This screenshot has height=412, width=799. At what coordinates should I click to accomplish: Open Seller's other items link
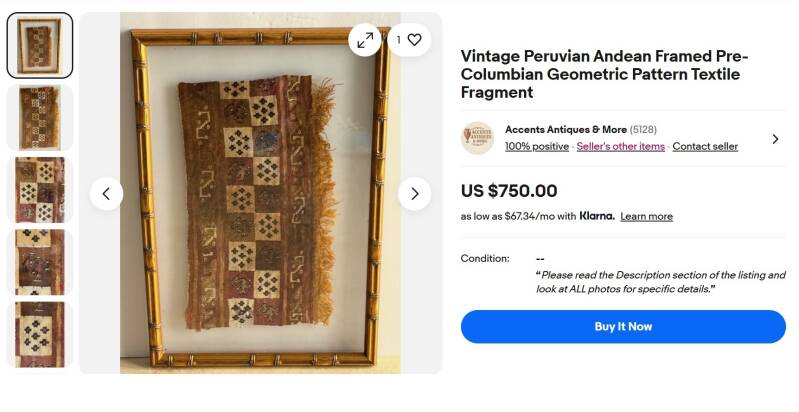click(620, 146)
